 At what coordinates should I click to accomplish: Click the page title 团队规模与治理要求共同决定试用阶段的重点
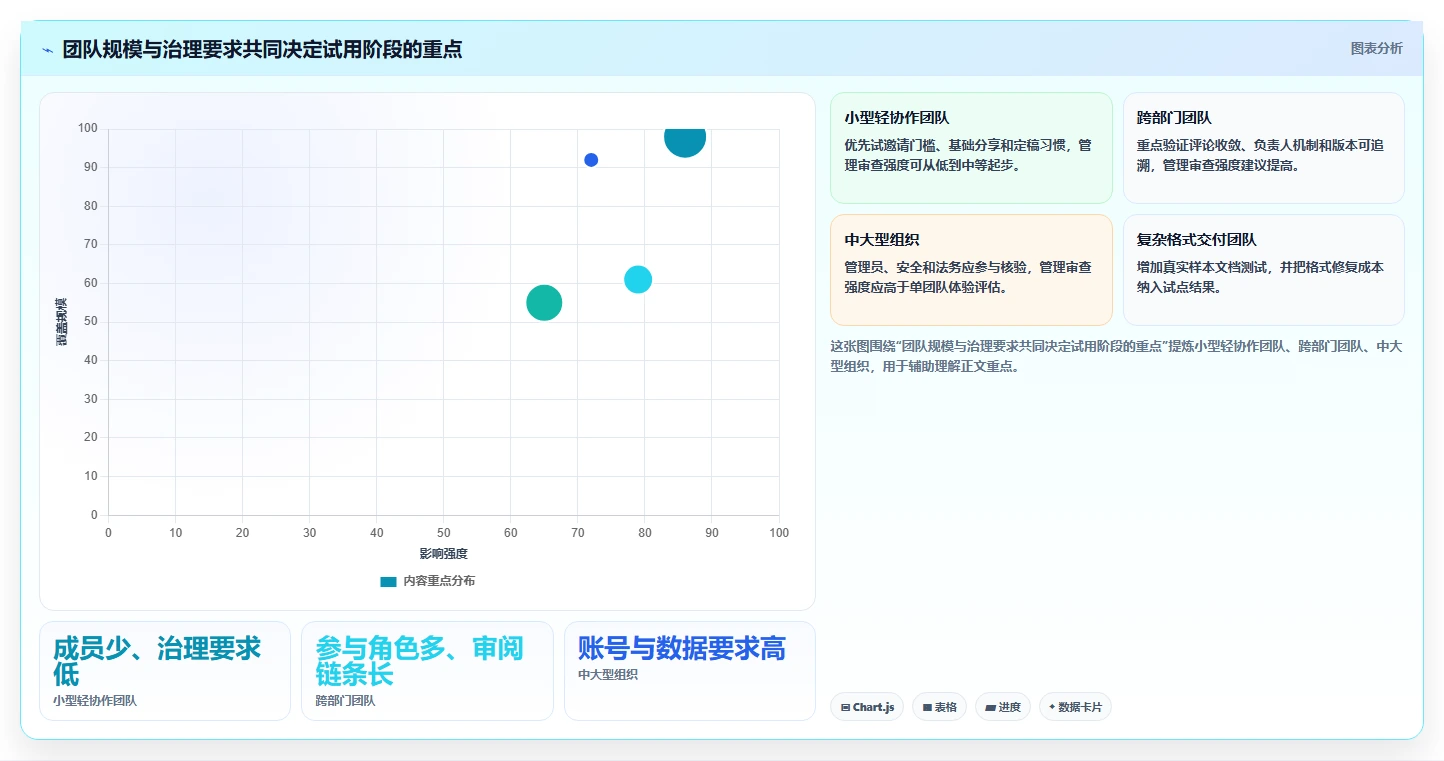[x=262, y=49]
